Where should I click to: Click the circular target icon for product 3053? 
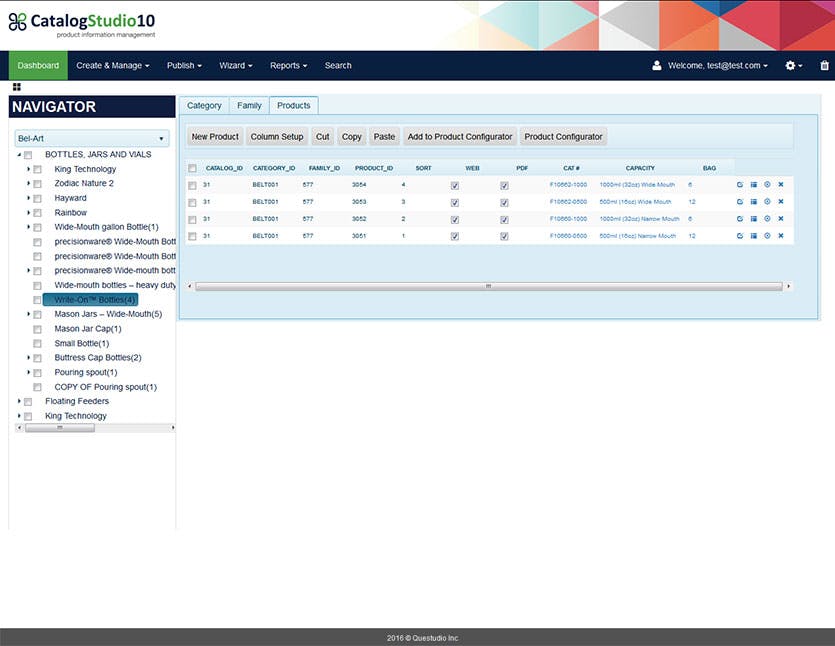tap(767, 201)
